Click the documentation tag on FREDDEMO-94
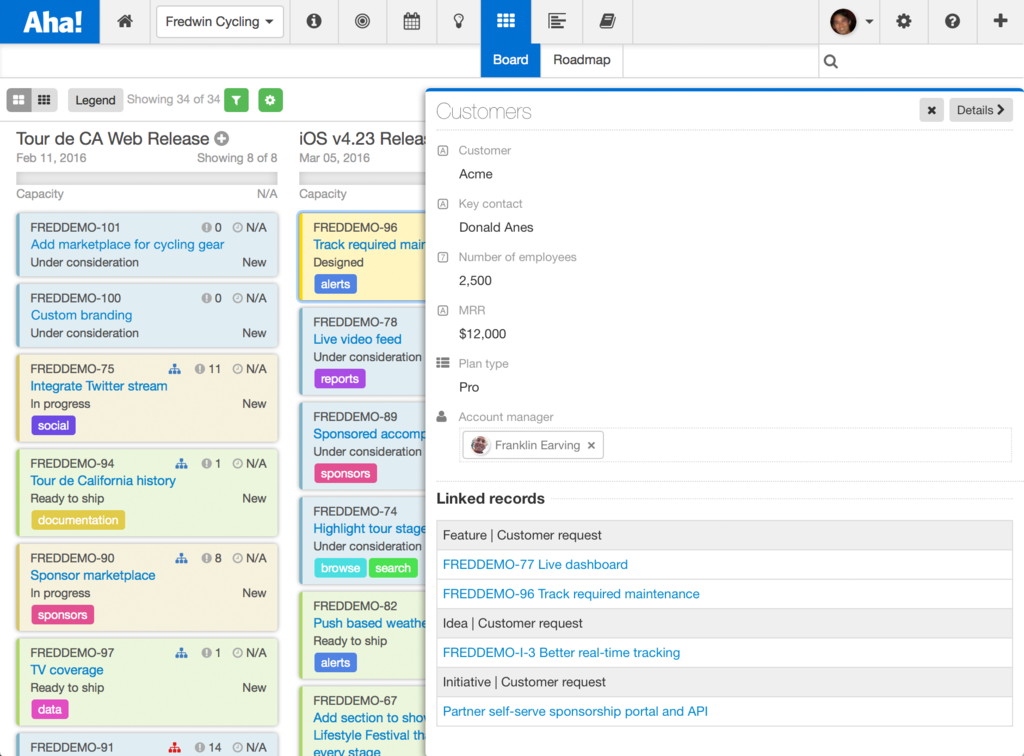The width and height of the screenshot is (1024, 756). pyautogui.click(x=78, y=520)
